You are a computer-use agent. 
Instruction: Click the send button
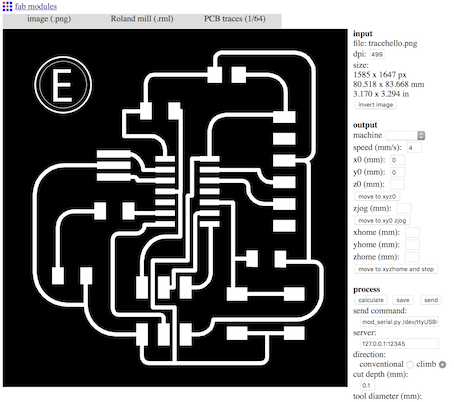point(431,300)
